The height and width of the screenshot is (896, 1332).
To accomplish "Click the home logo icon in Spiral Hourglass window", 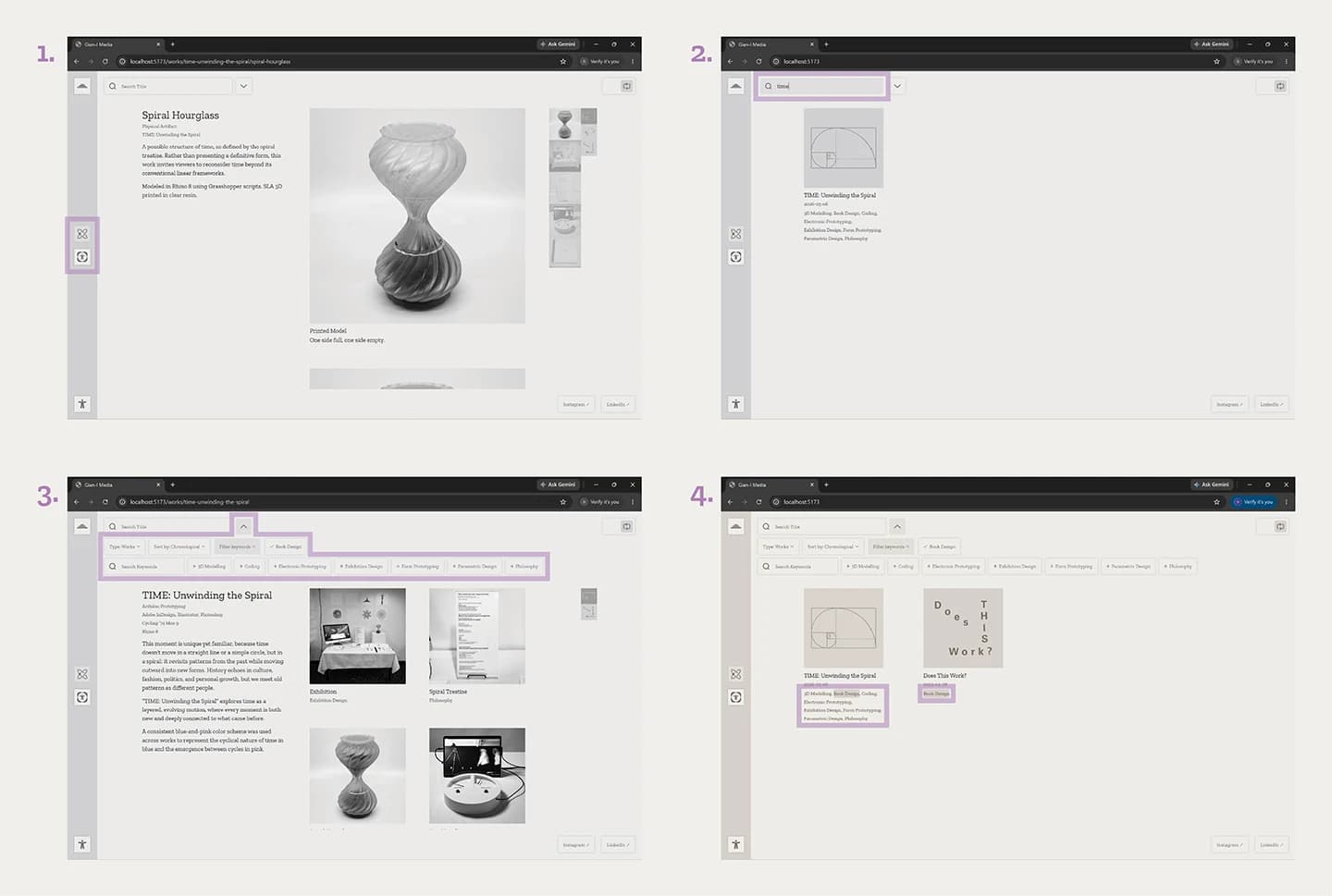I will (x=82, y=86).
